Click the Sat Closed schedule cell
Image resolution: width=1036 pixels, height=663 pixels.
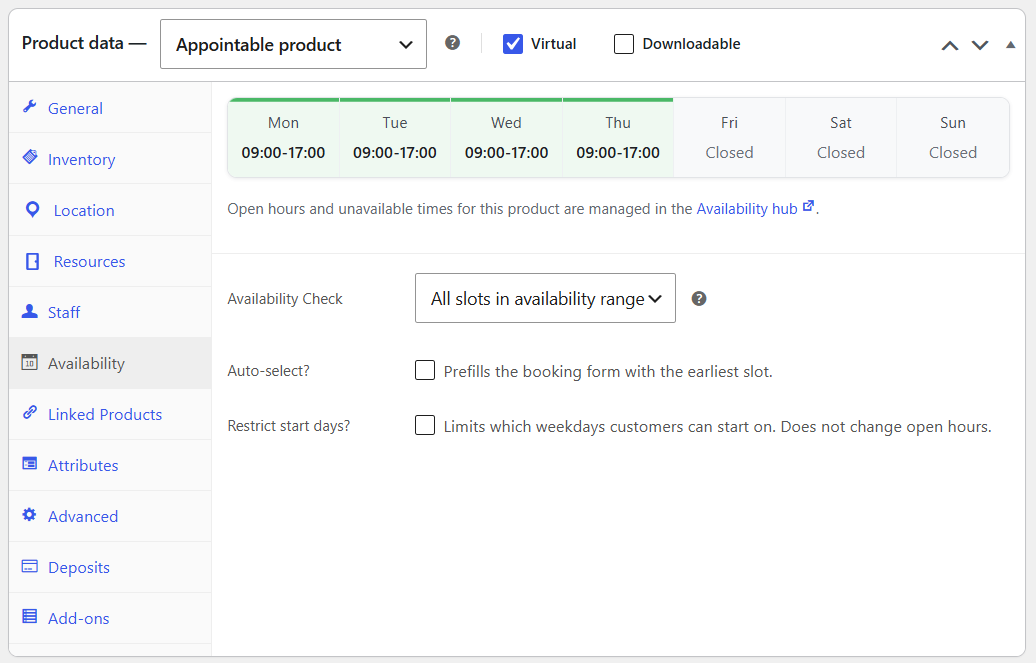pos(840,137)
